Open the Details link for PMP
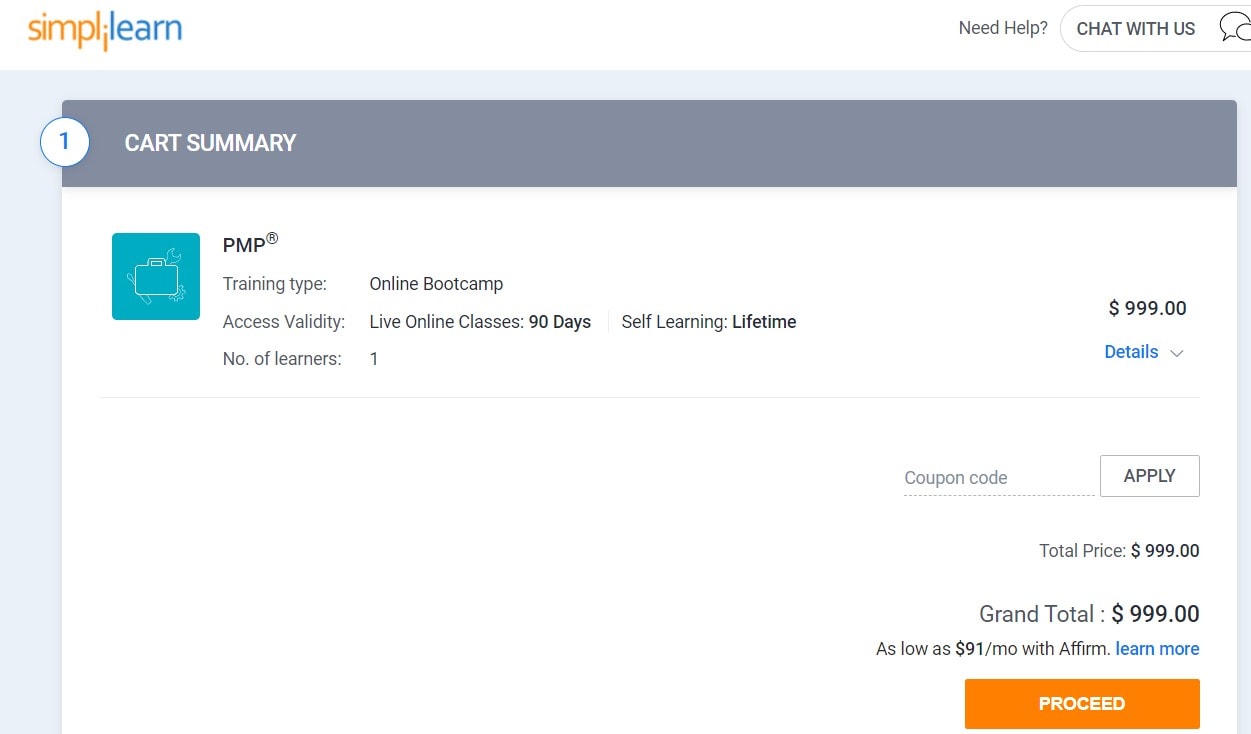 tap(1131, 352)
